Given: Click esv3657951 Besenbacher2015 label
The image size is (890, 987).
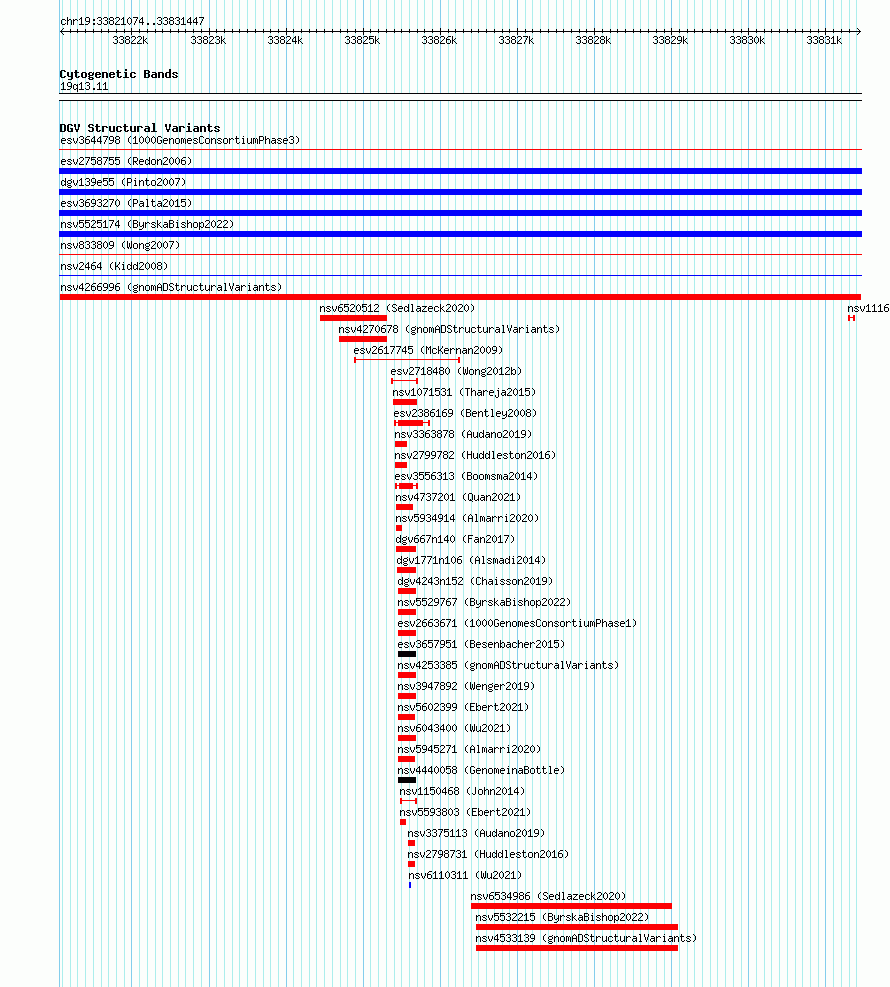Looking at the screenshot, I should coord(482,645).
